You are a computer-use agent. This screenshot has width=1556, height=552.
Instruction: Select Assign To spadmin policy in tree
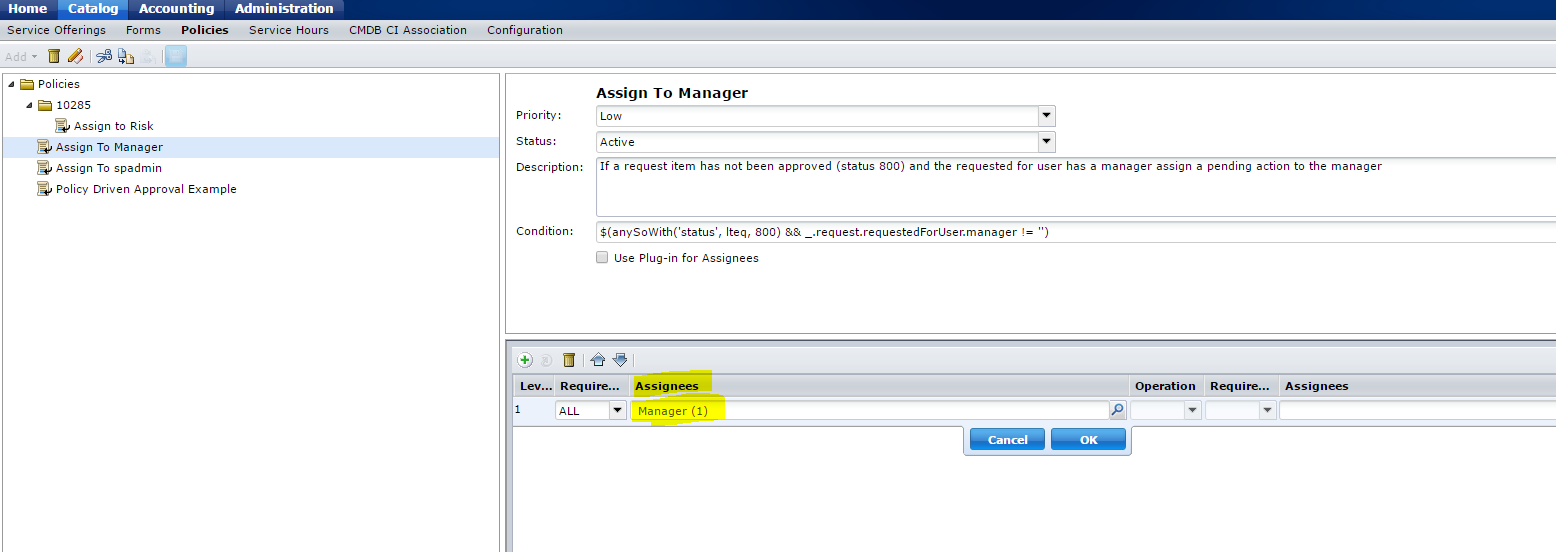click(x=109, y=168)
